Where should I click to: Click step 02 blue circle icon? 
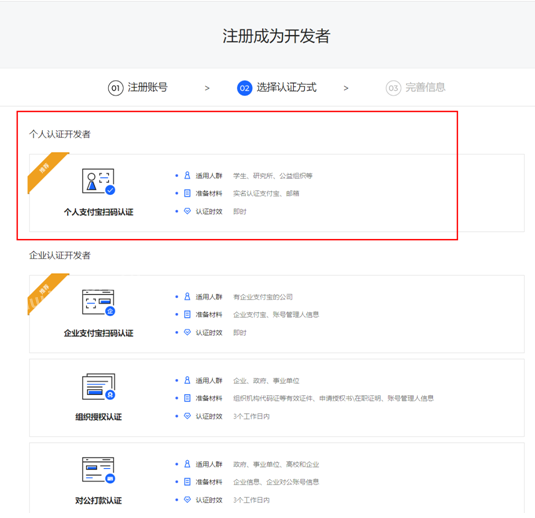244,88
